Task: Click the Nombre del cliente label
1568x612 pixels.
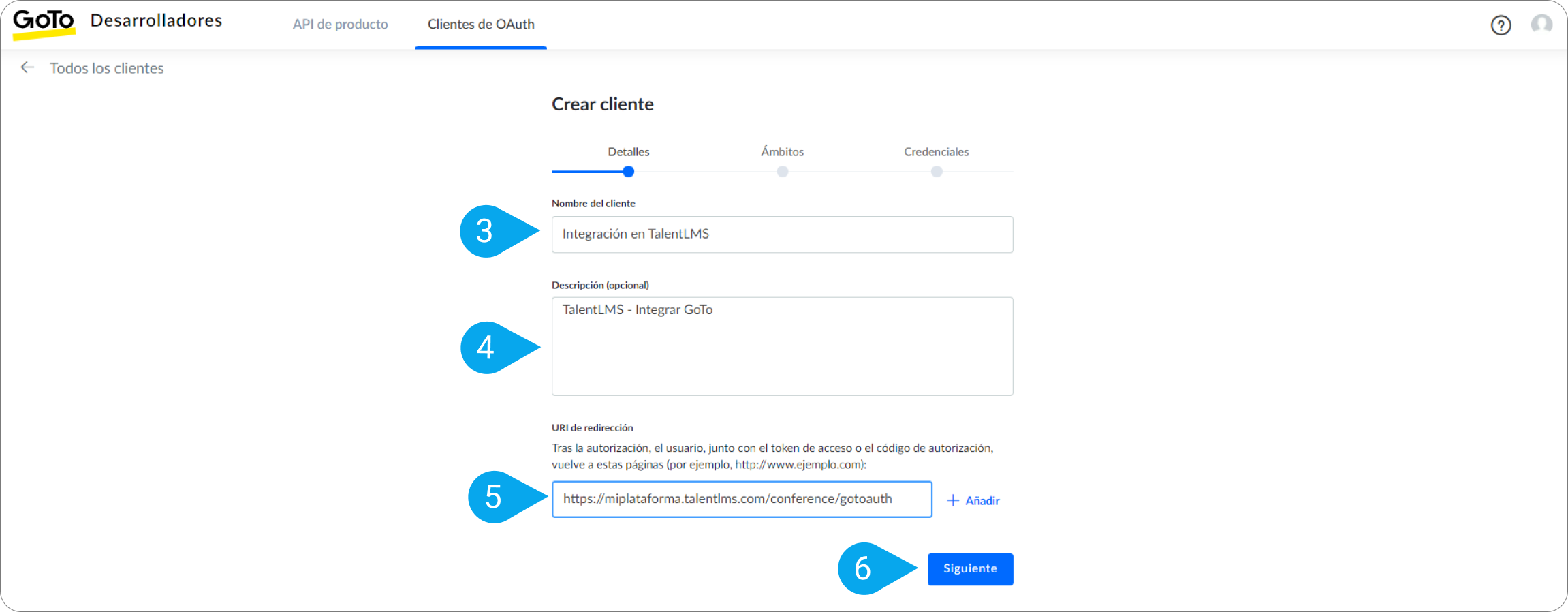Action: click(593, 203)
